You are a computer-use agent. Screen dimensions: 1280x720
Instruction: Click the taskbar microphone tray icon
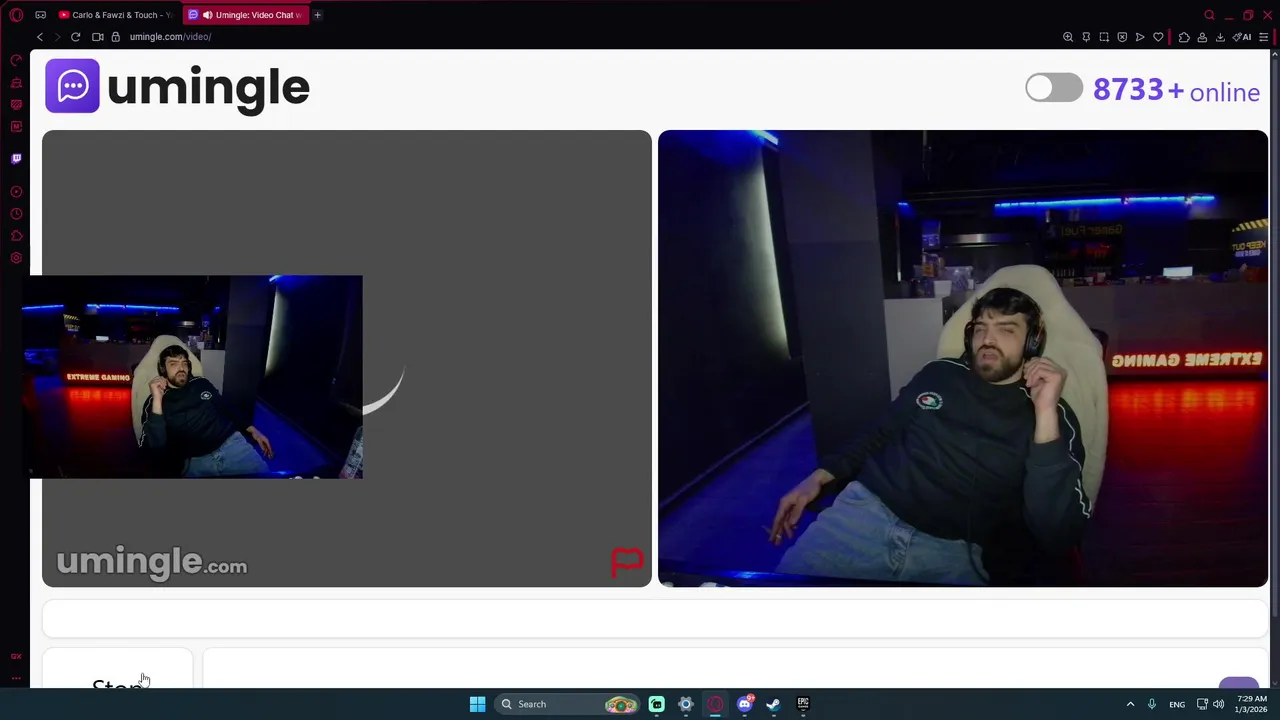pos(1152,704)
